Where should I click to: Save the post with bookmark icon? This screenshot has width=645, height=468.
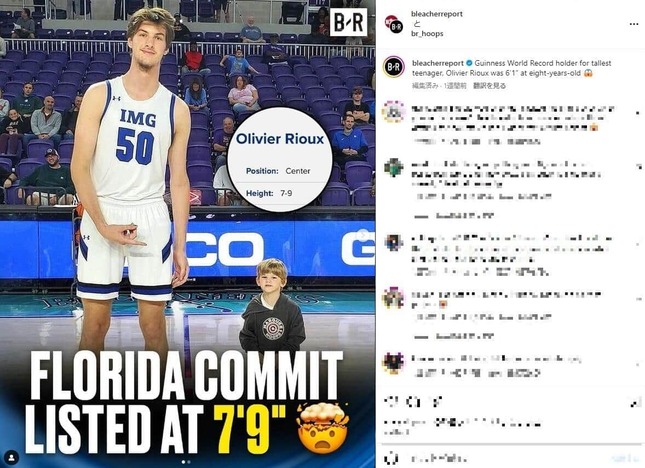pos(636,402)
